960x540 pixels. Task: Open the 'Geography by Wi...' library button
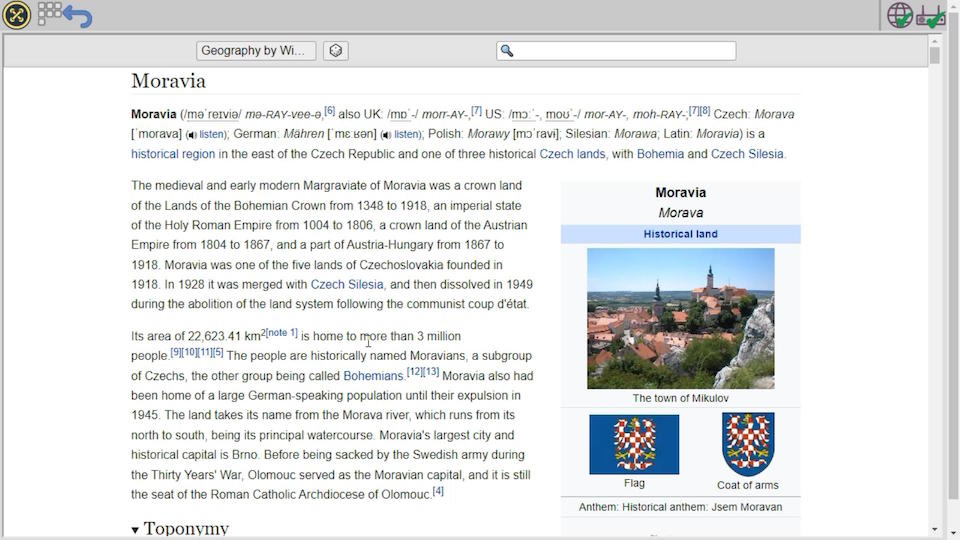click(x=256, y=51)
